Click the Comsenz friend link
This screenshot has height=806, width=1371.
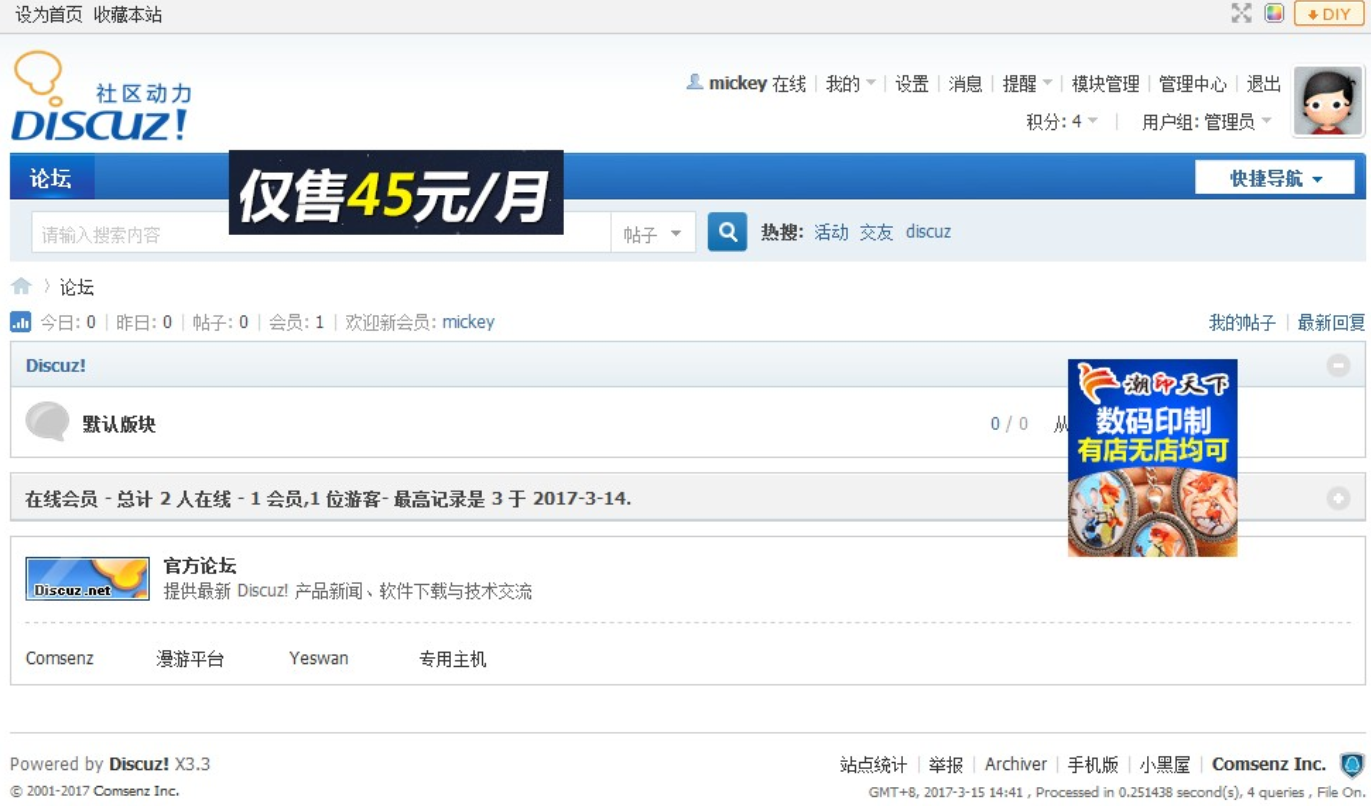[x=59, y=659]
